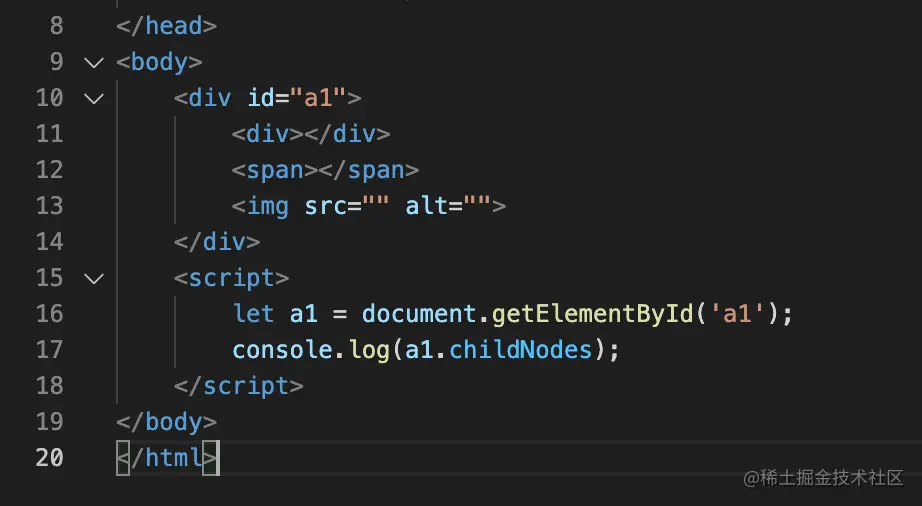Viewport: 922px width, 506px height.
Task: Select line number 11 in the gutter
Action: (x=49, y=134)
